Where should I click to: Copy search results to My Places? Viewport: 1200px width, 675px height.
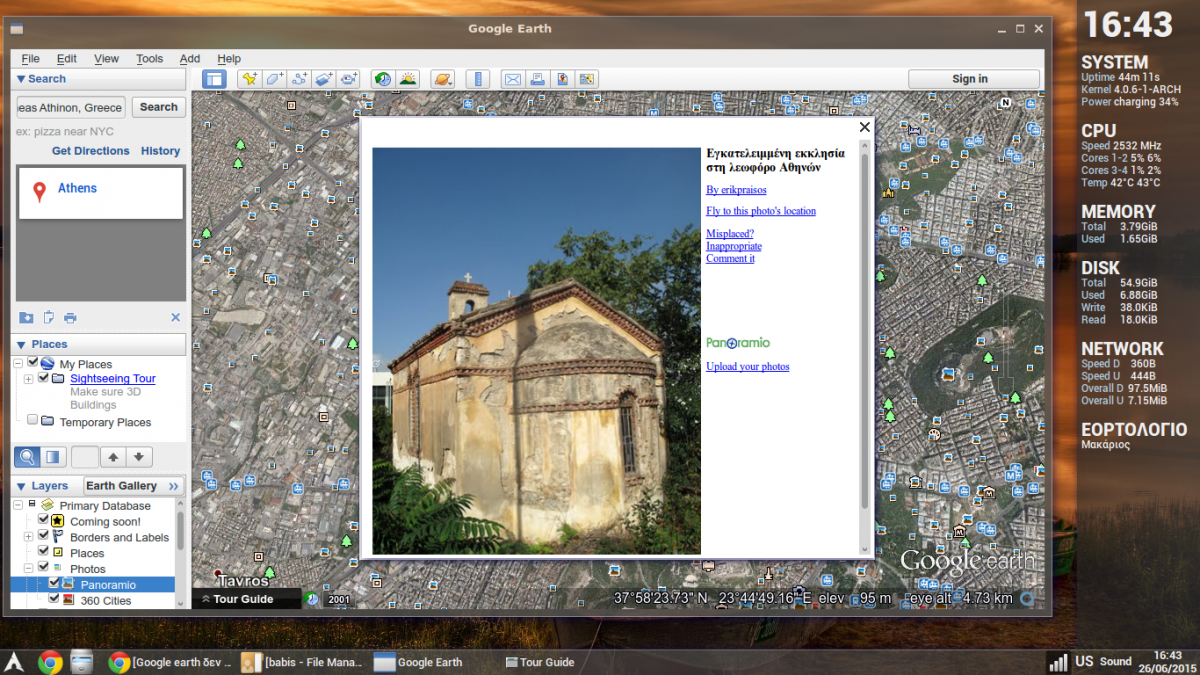[26, 318]
